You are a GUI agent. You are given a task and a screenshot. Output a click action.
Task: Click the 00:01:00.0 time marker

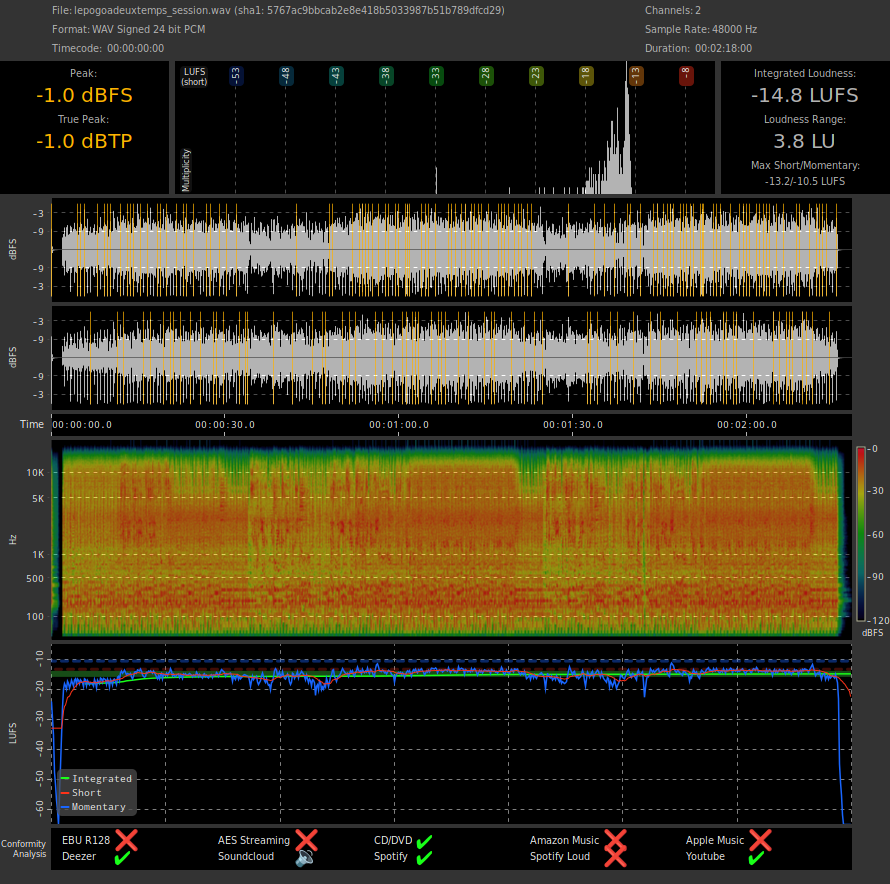tap(398, 424)
